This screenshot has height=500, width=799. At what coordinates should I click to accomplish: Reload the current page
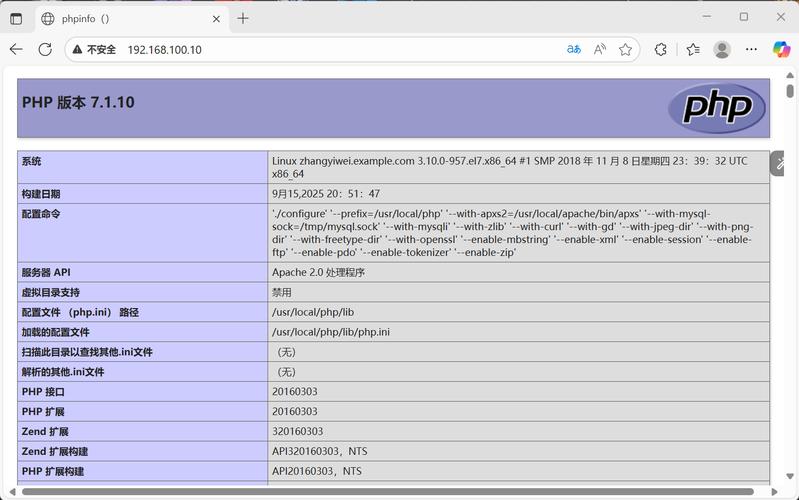click(45, 49)
